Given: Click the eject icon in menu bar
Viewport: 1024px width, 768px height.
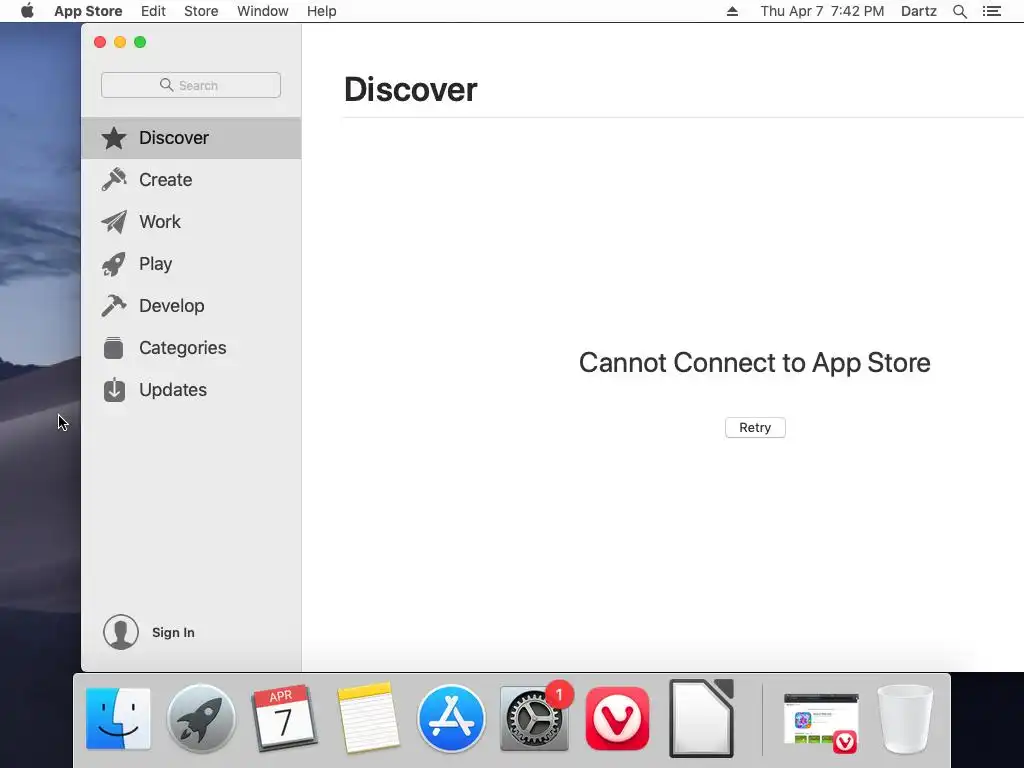Looking at the screenshot, I should tap(732, 11).
